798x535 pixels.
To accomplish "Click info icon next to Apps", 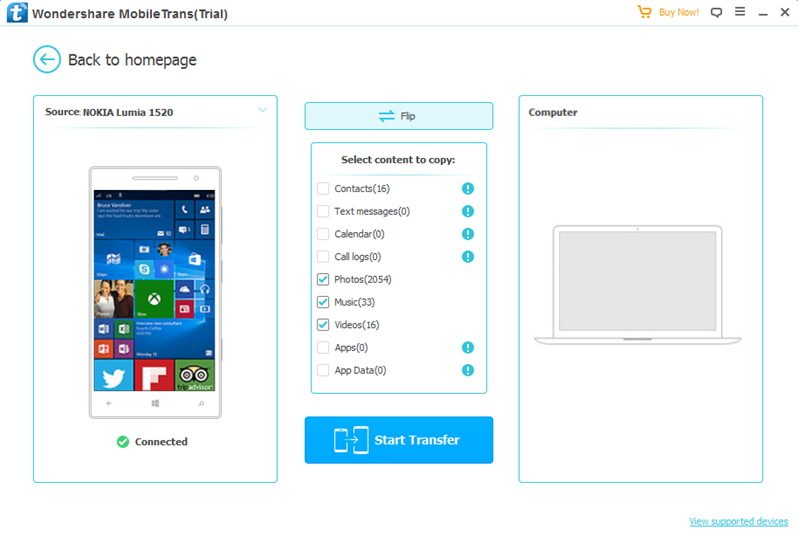I will [x=468, y=348].
